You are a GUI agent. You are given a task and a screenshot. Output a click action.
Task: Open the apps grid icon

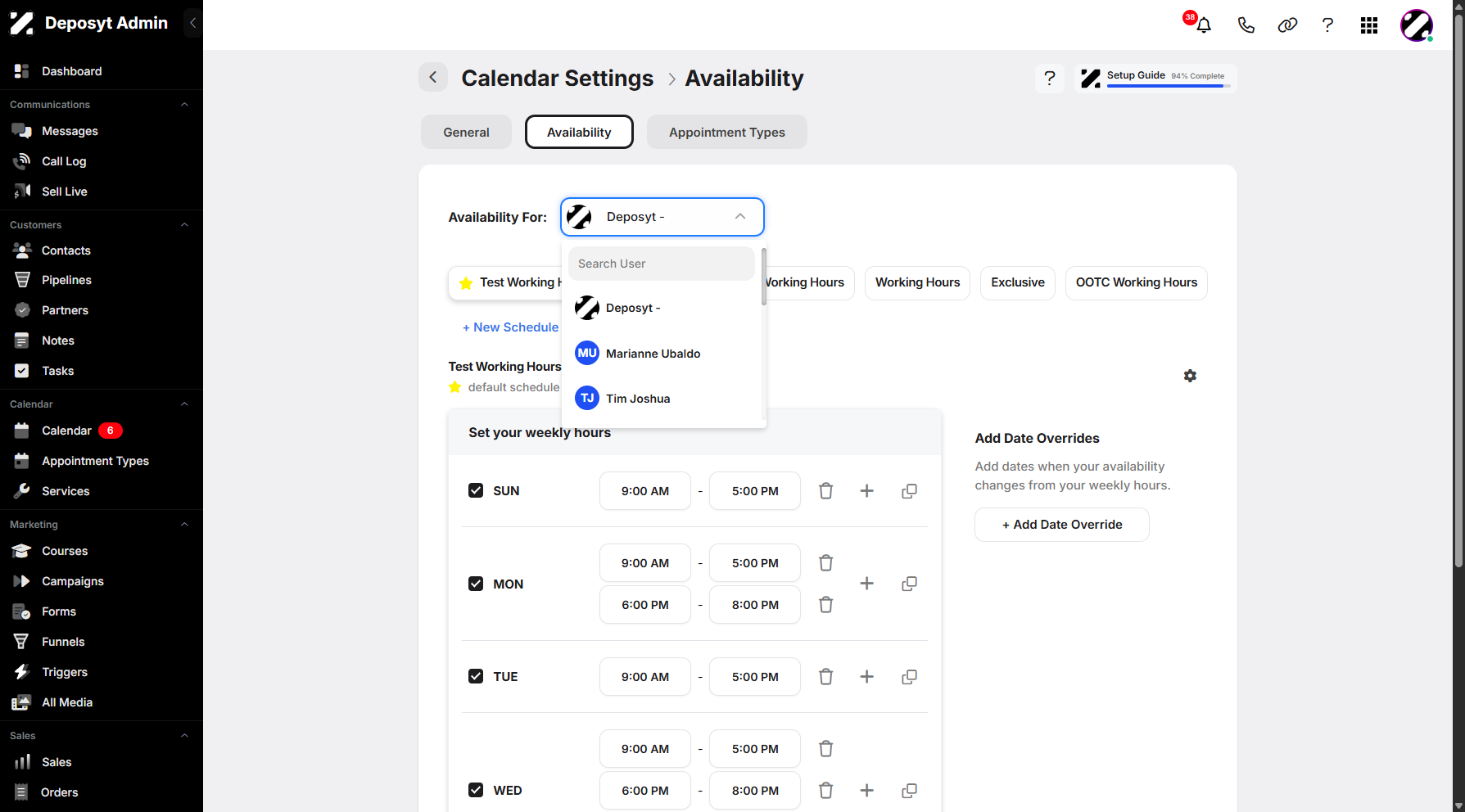pos(1369,25)
